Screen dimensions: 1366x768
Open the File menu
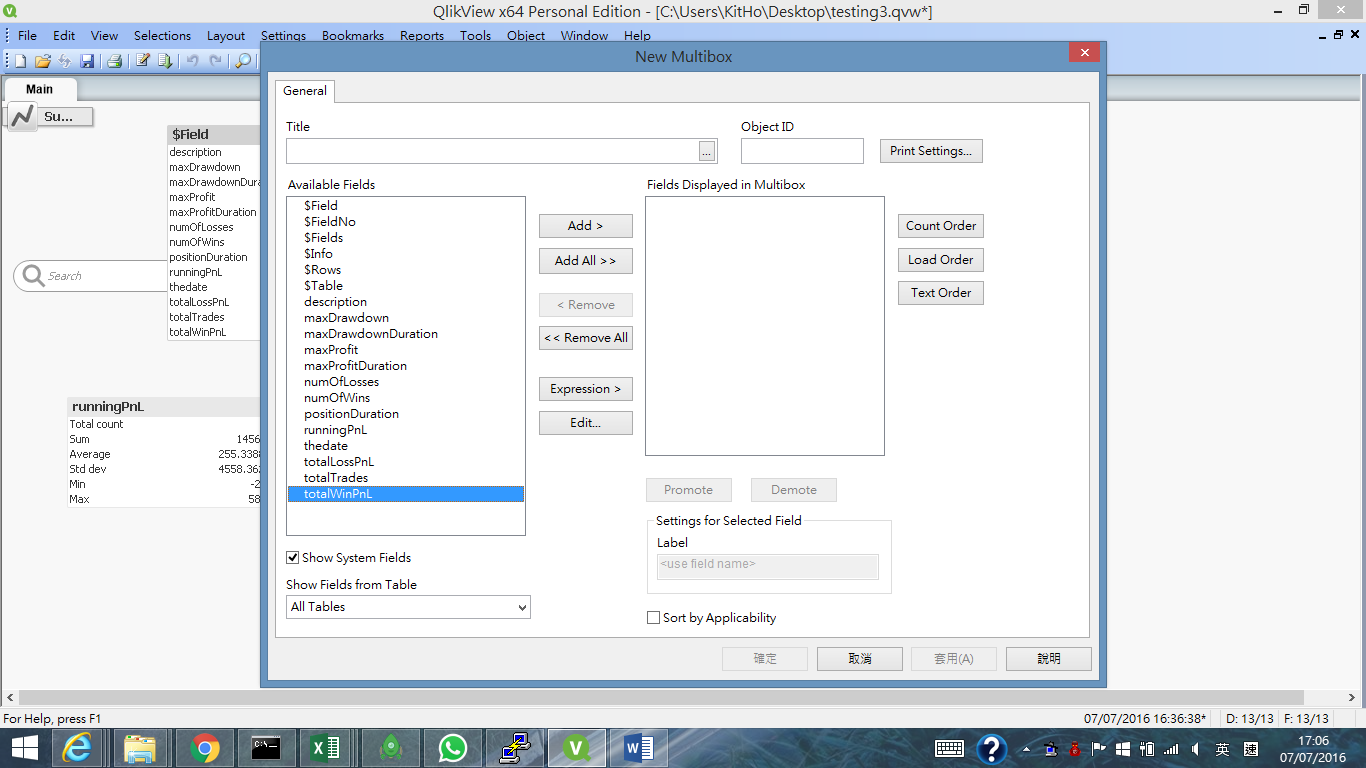(x=27, y=35)
